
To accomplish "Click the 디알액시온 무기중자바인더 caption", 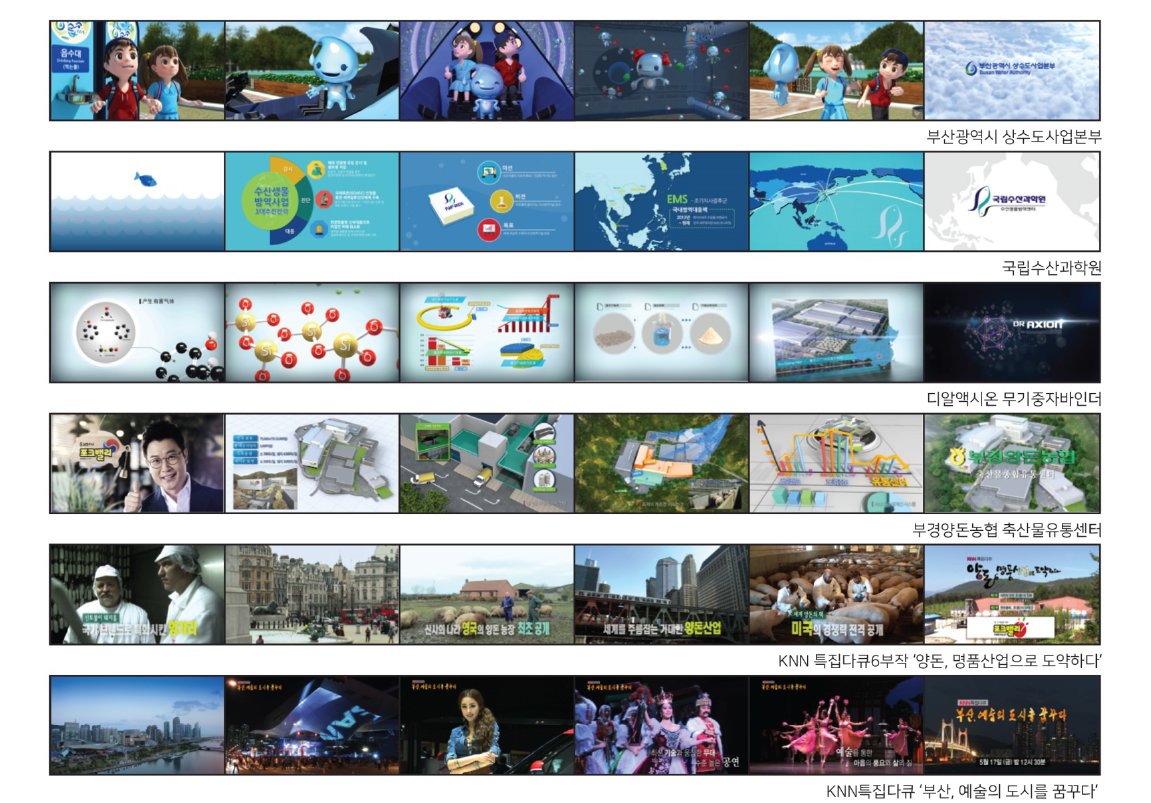I will 1014,399.
